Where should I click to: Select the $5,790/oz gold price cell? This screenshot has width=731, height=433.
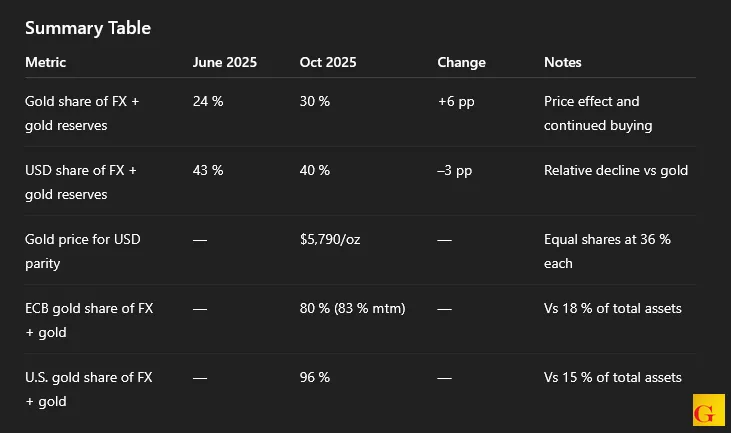[330, 239]
